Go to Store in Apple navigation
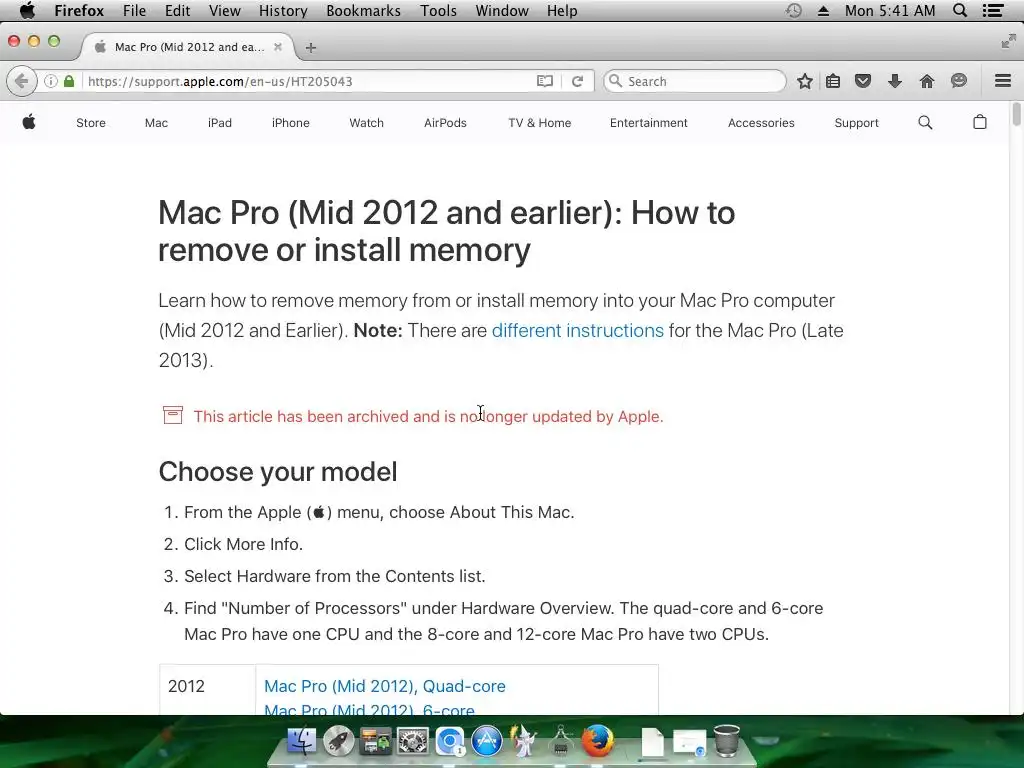This screenshot has height=768, width=1024. [x=91, y=123]
